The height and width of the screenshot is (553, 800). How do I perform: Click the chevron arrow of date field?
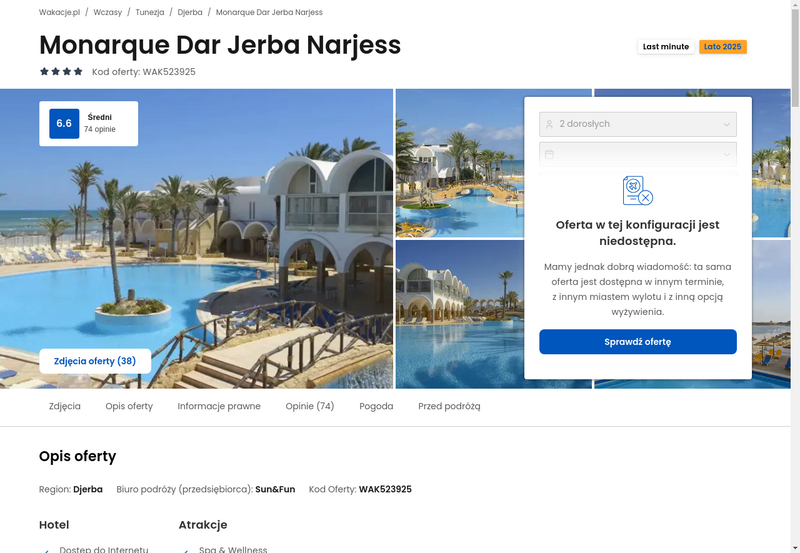pos(727,155)
